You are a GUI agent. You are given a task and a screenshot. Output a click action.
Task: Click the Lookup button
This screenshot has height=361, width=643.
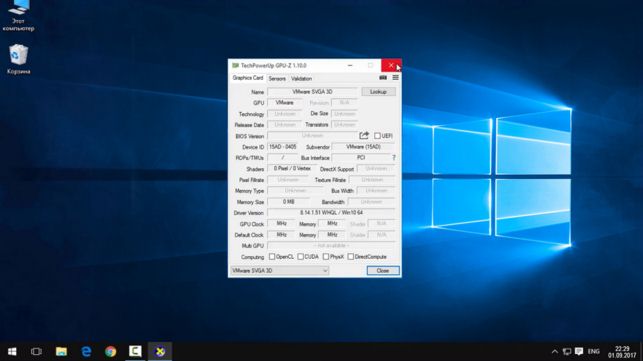click(378, 92)
